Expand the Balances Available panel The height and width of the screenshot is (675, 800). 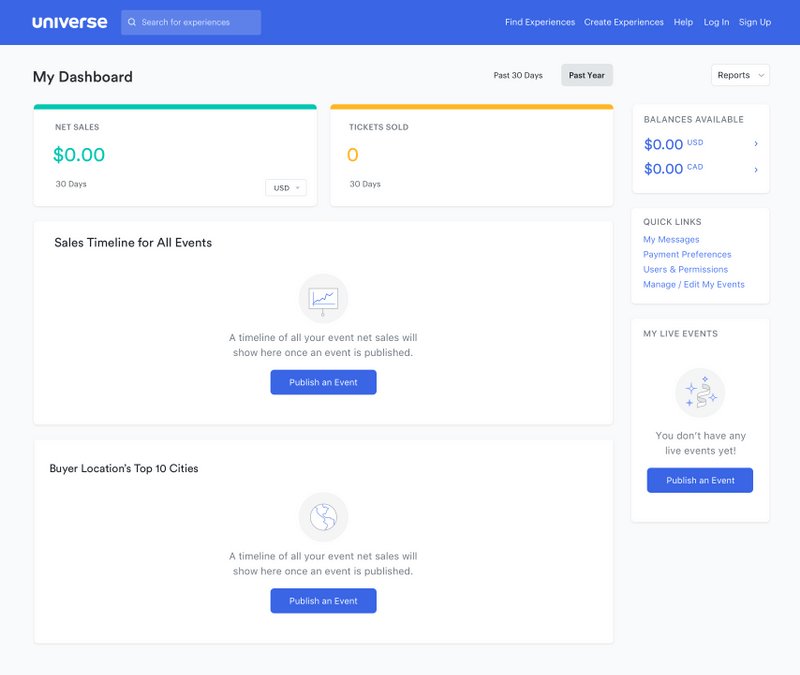click(700, 119)
